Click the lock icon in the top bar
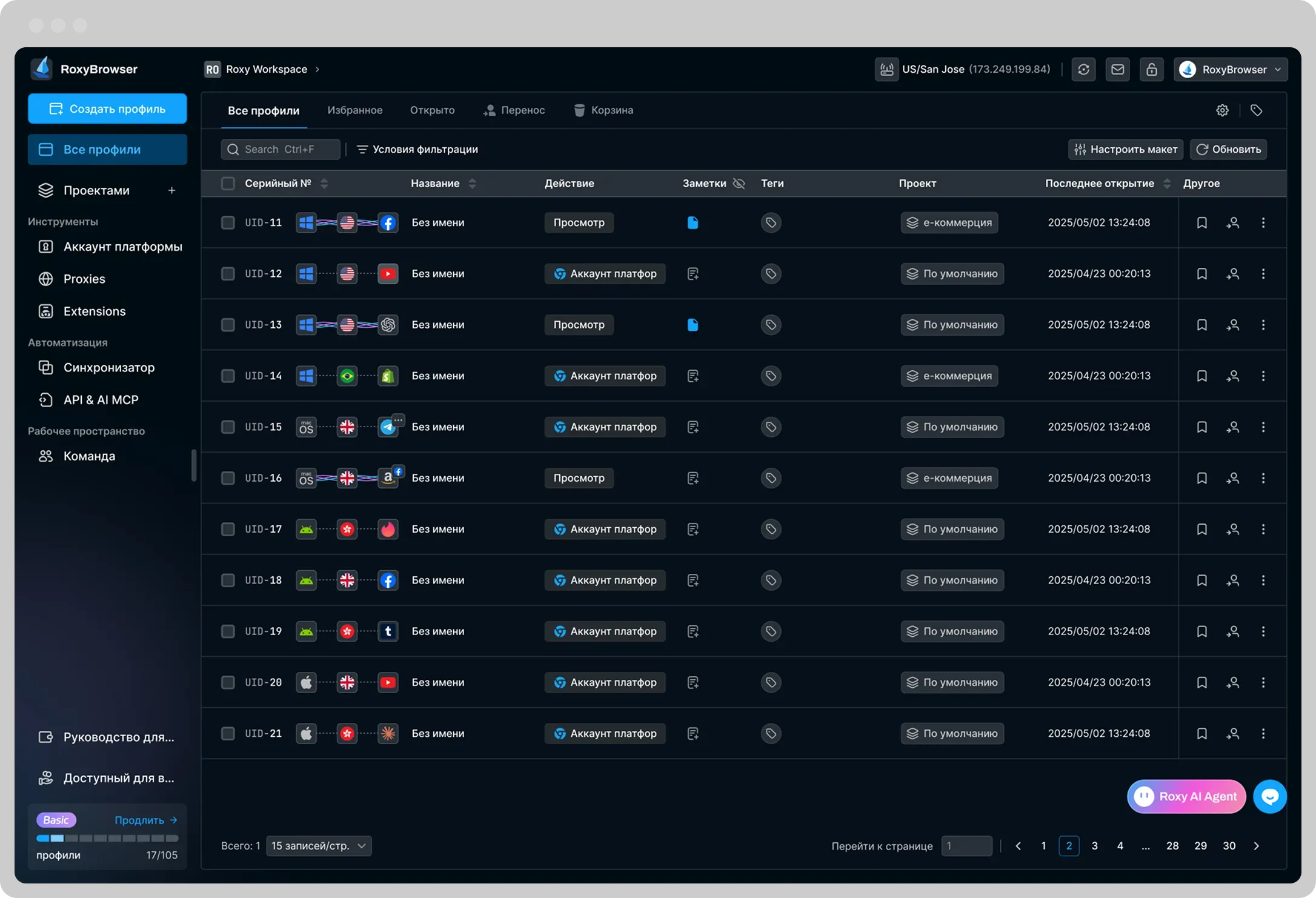The image size is (1316, 898). coord(1151,69)
